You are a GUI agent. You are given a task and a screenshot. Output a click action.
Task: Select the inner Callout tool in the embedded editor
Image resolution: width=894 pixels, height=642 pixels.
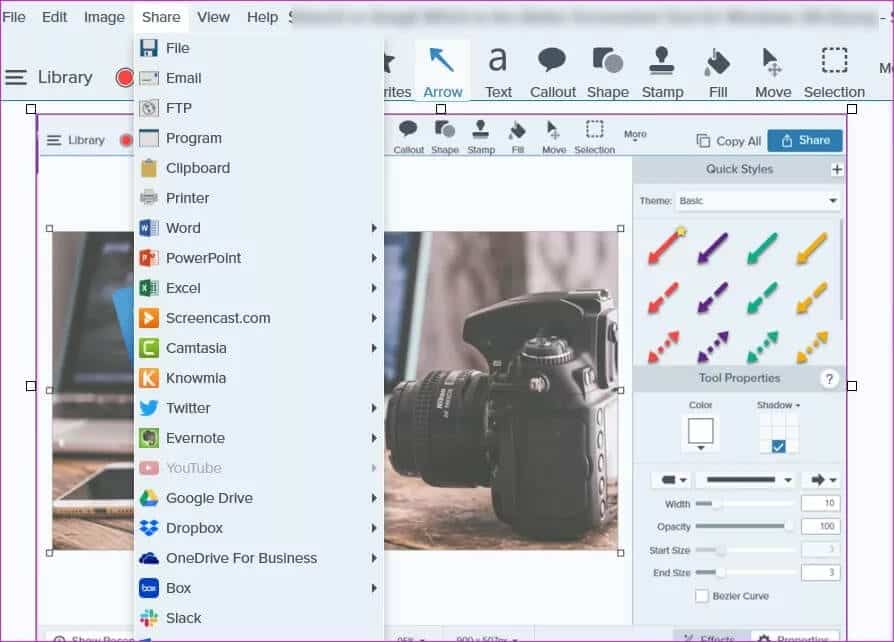click(408, 137)
